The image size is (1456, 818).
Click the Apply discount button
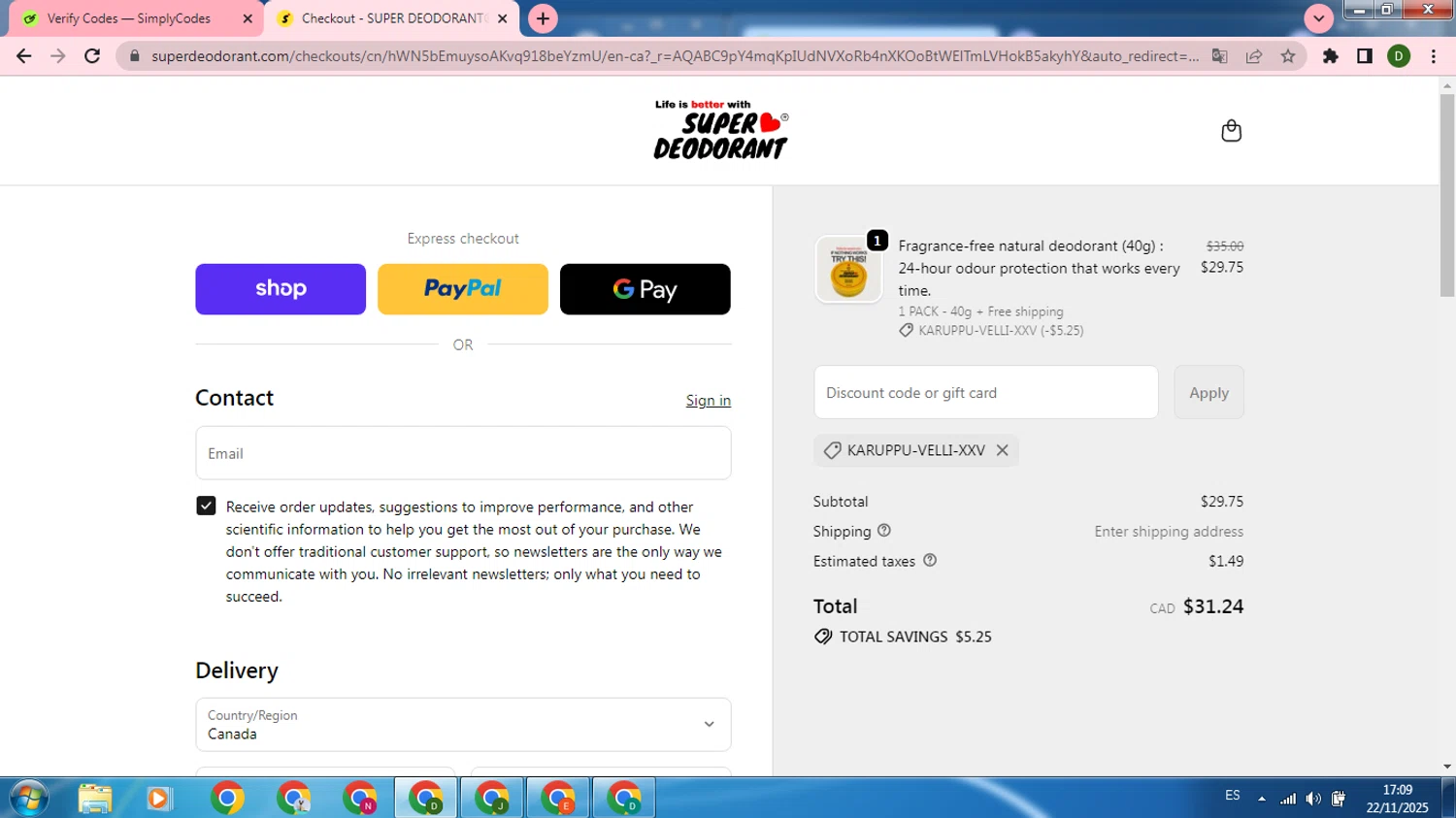pos(1208,392)
